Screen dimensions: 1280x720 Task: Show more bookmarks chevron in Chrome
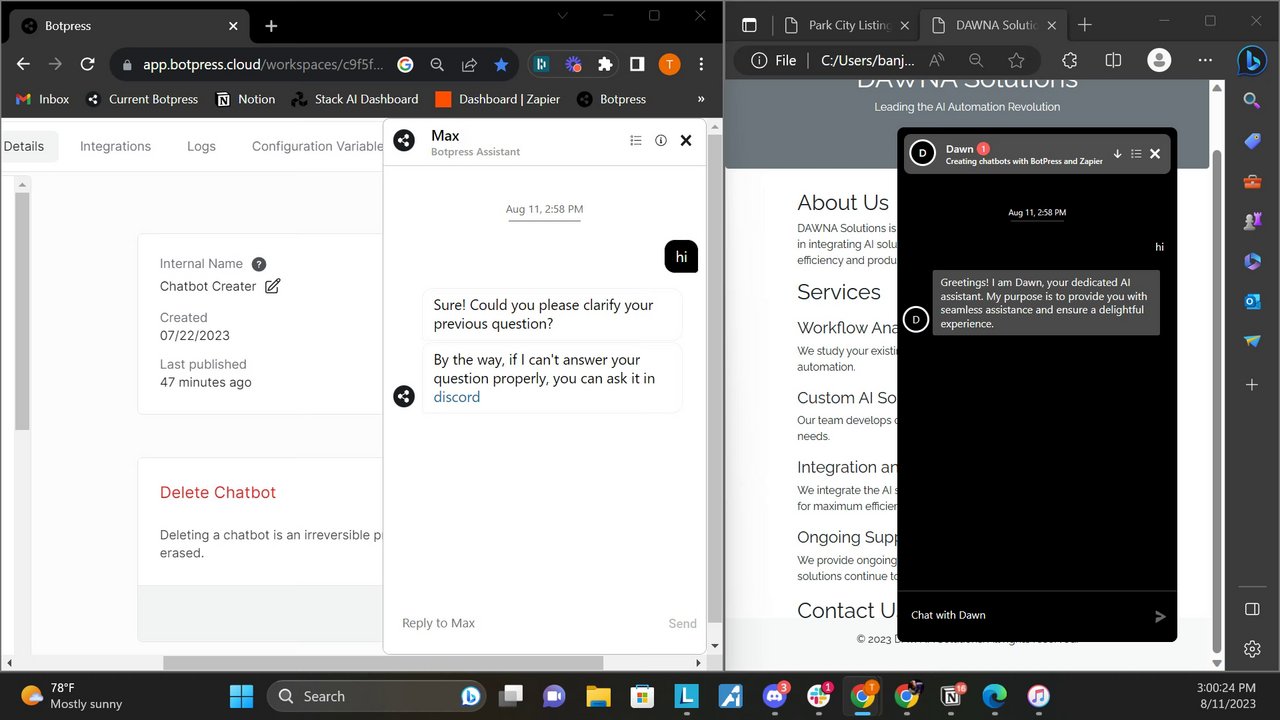tap(701, 99)
